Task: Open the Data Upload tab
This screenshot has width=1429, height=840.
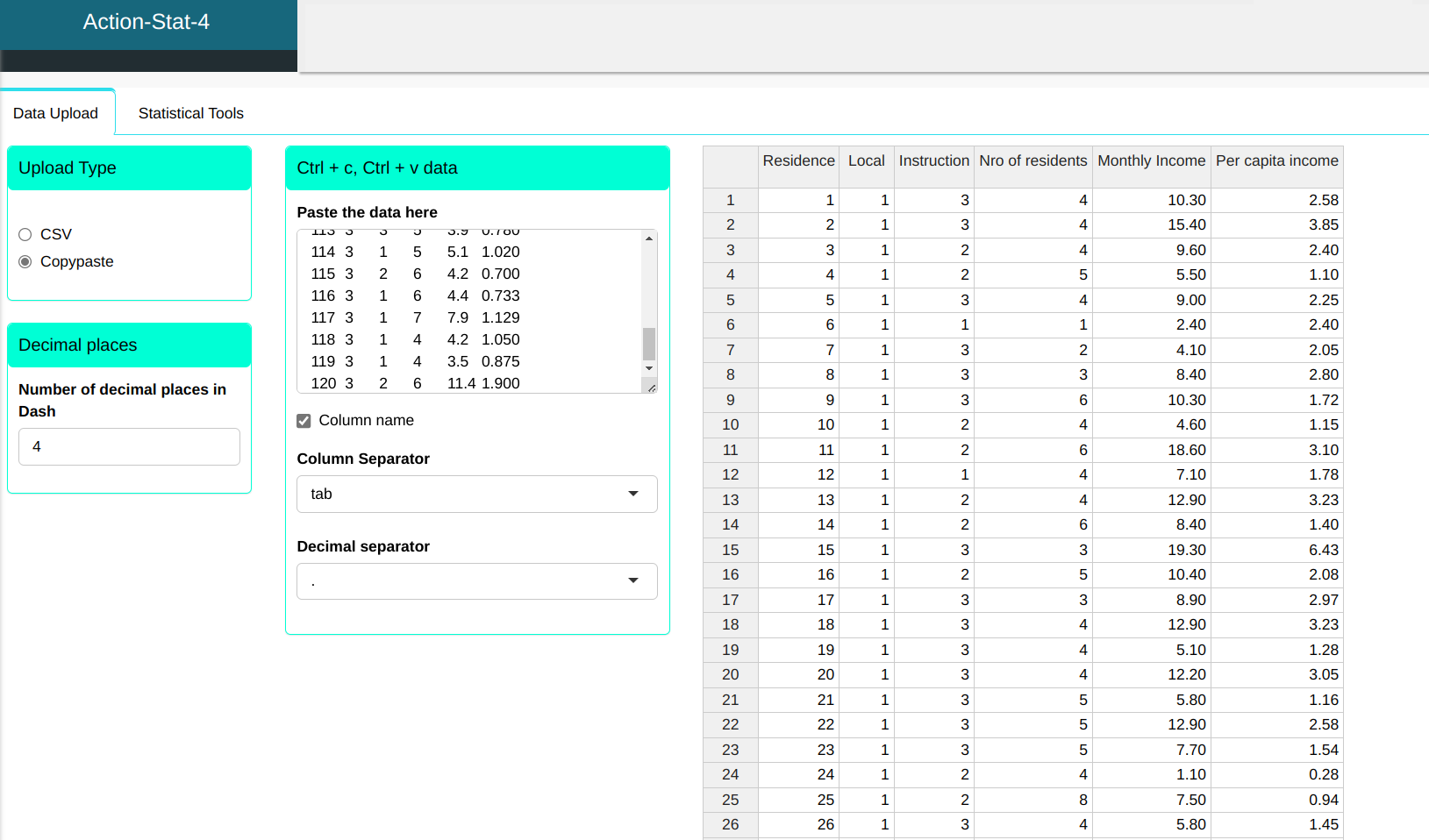Action: click(x=56, y=113)
